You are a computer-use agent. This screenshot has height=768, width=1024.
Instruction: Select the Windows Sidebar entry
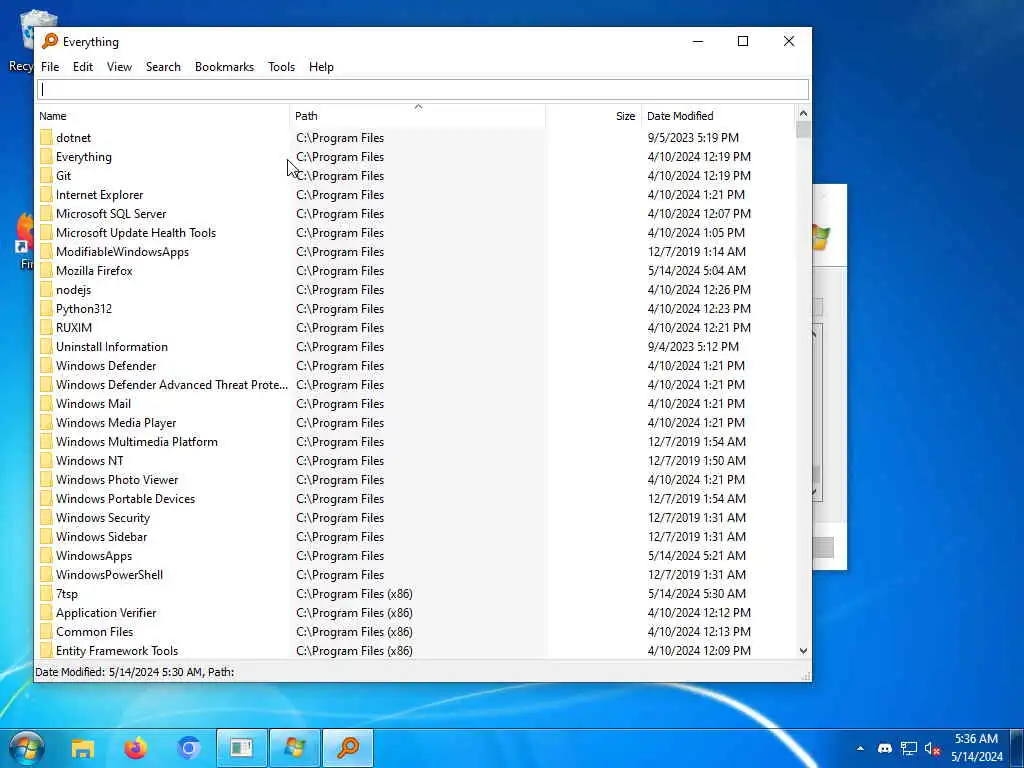101,536
